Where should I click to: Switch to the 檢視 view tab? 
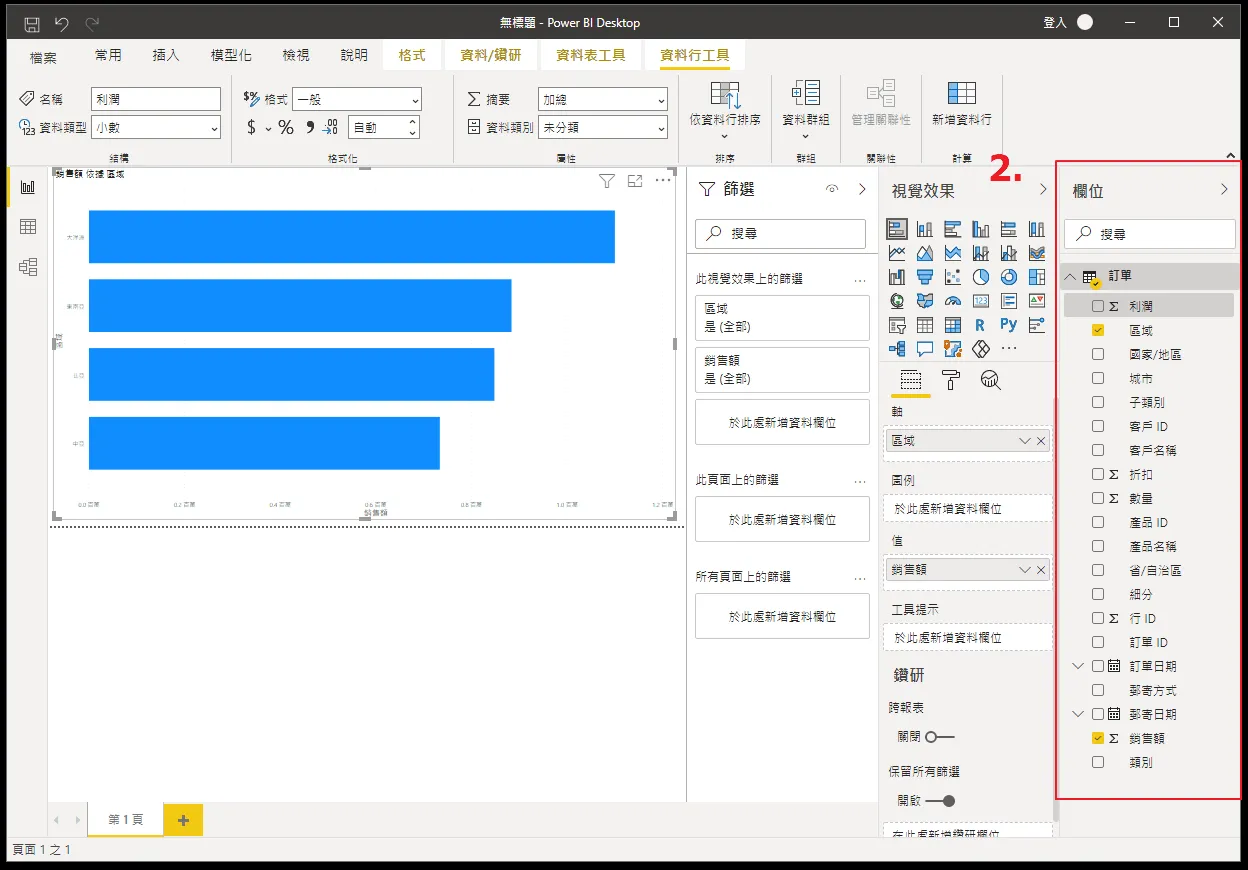pyautogui.click(x=296, y=55)
